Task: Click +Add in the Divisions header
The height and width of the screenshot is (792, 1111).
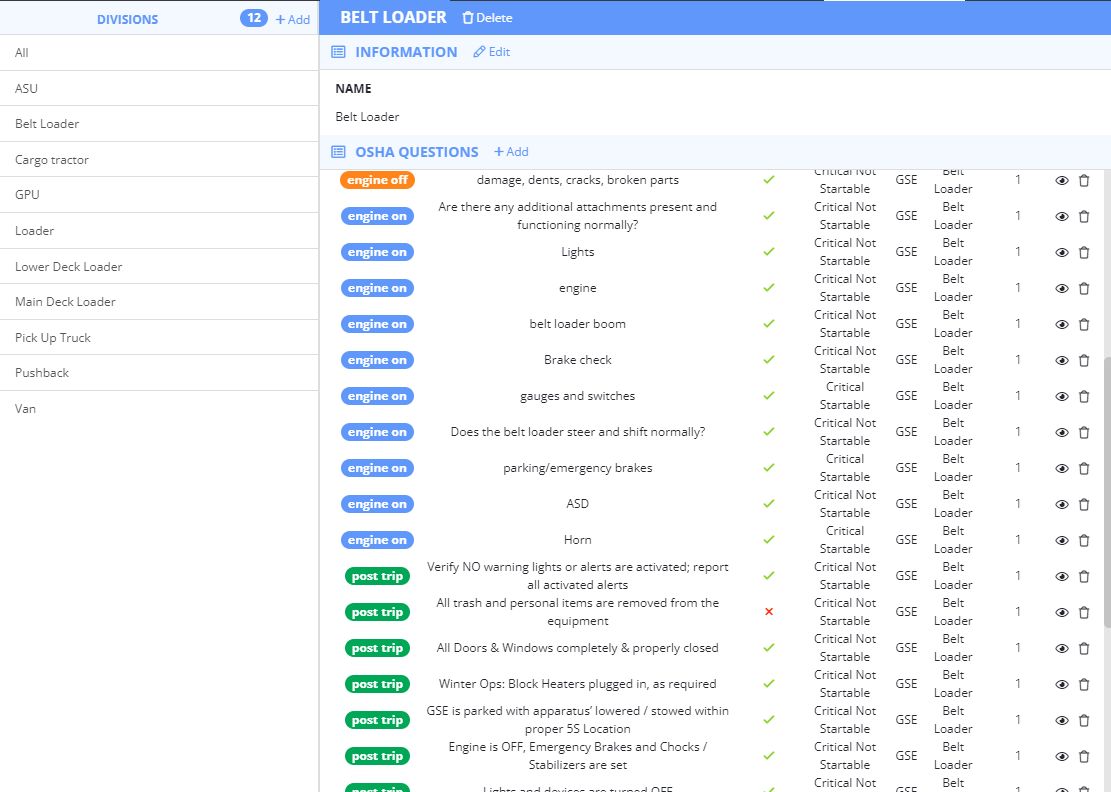Action: [292, 18]
